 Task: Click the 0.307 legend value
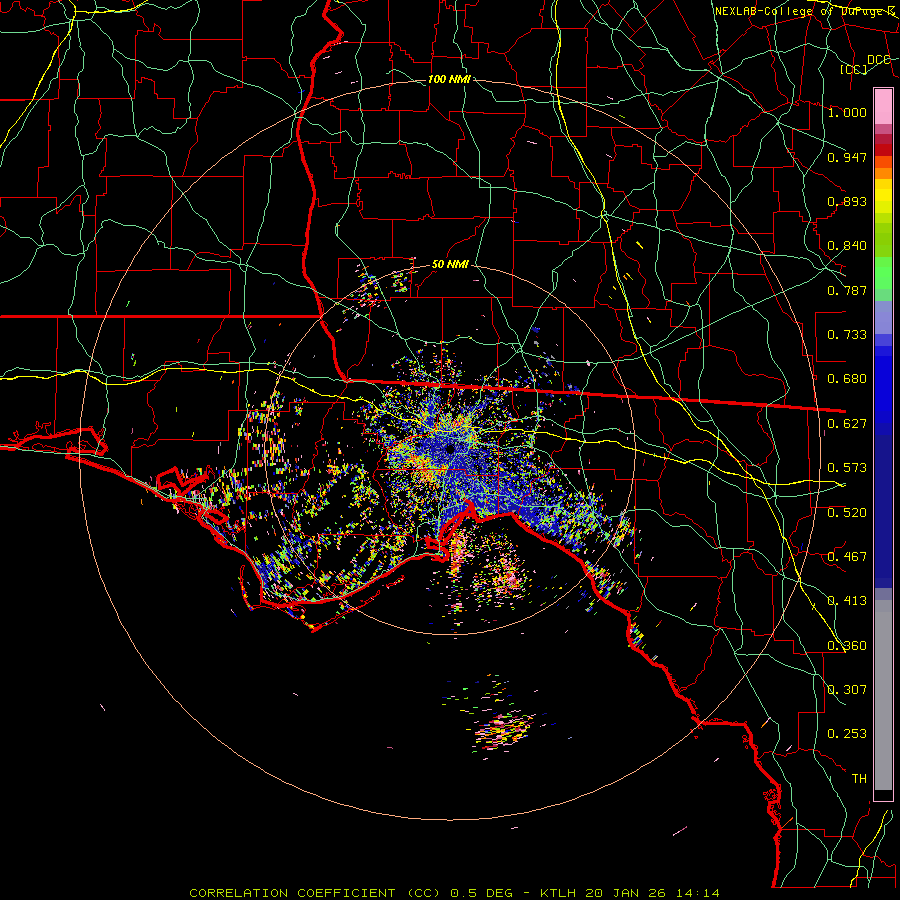point(847,690)
